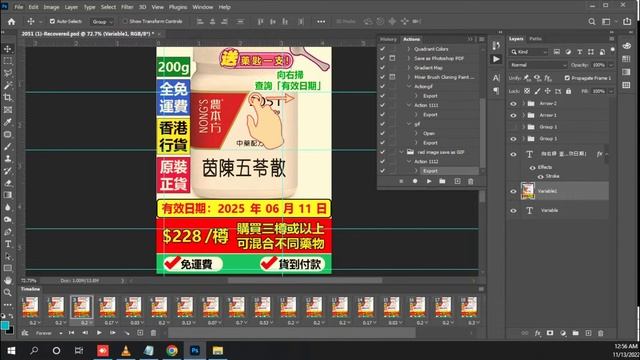Open the Plugins menu
The image size is (640, 360).
pyautogui.click(x=178, y=7)
